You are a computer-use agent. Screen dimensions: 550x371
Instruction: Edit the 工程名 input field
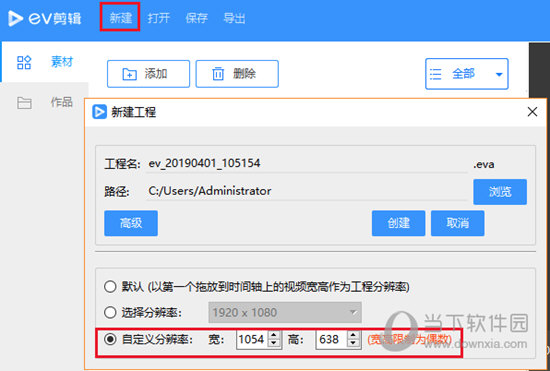coord(307,163)
